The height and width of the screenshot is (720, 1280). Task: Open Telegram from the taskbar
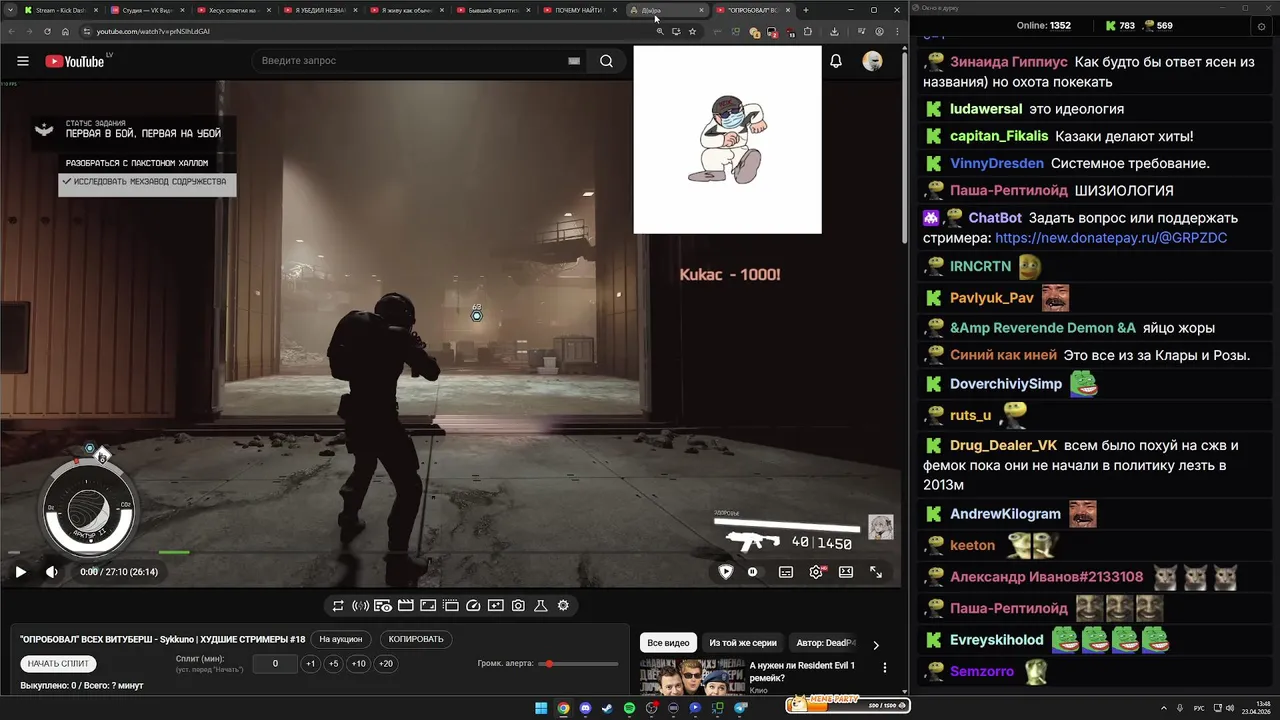click(741, 708)
